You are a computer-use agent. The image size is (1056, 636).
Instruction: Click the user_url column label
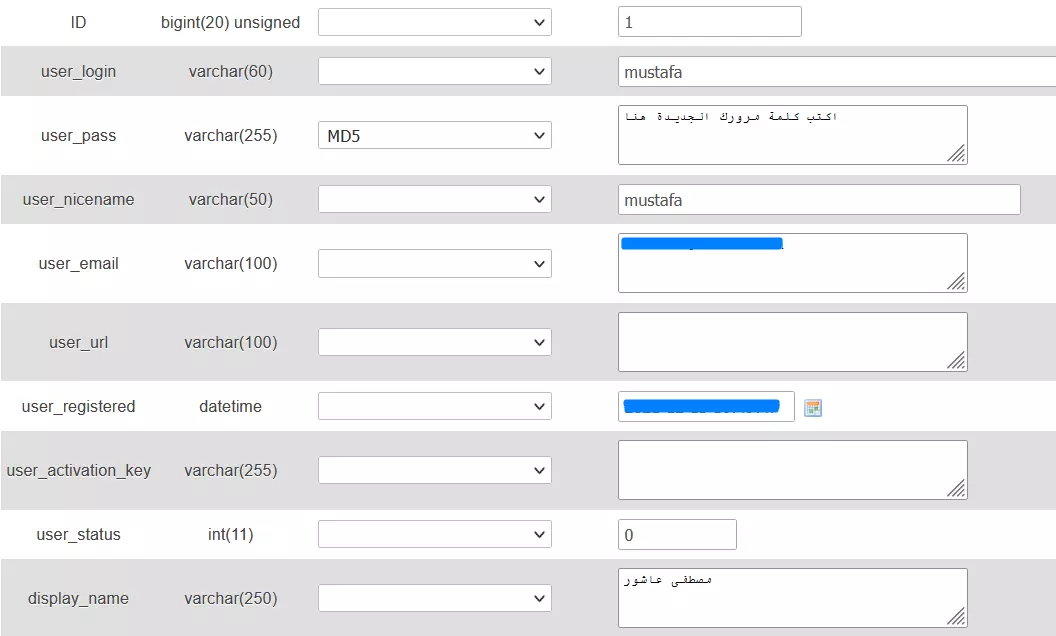78,342
